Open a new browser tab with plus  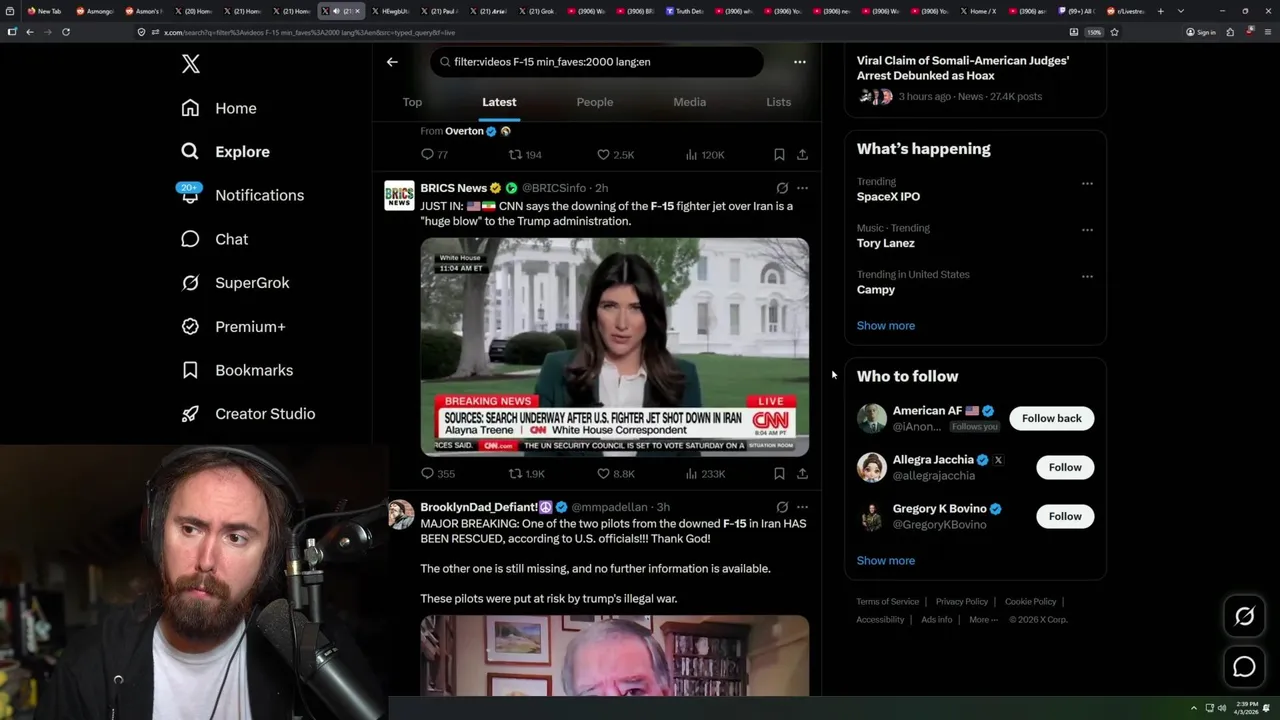(x=1160, y=11)
